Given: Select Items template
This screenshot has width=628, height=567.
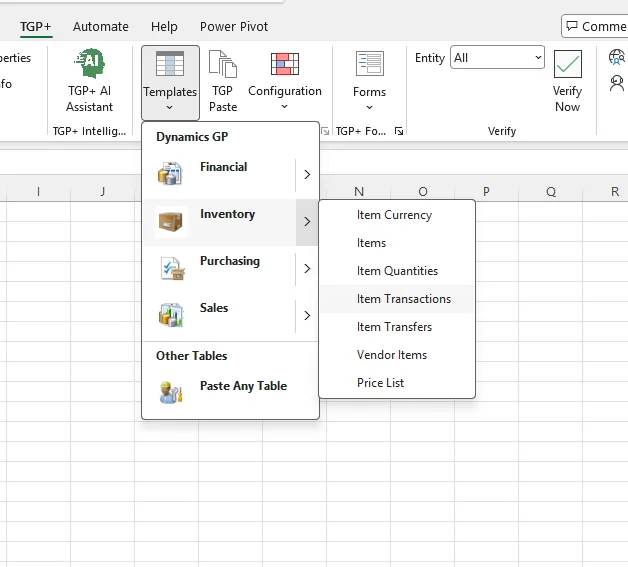Looking at the screenshot, I should click(x=397, y=243).
